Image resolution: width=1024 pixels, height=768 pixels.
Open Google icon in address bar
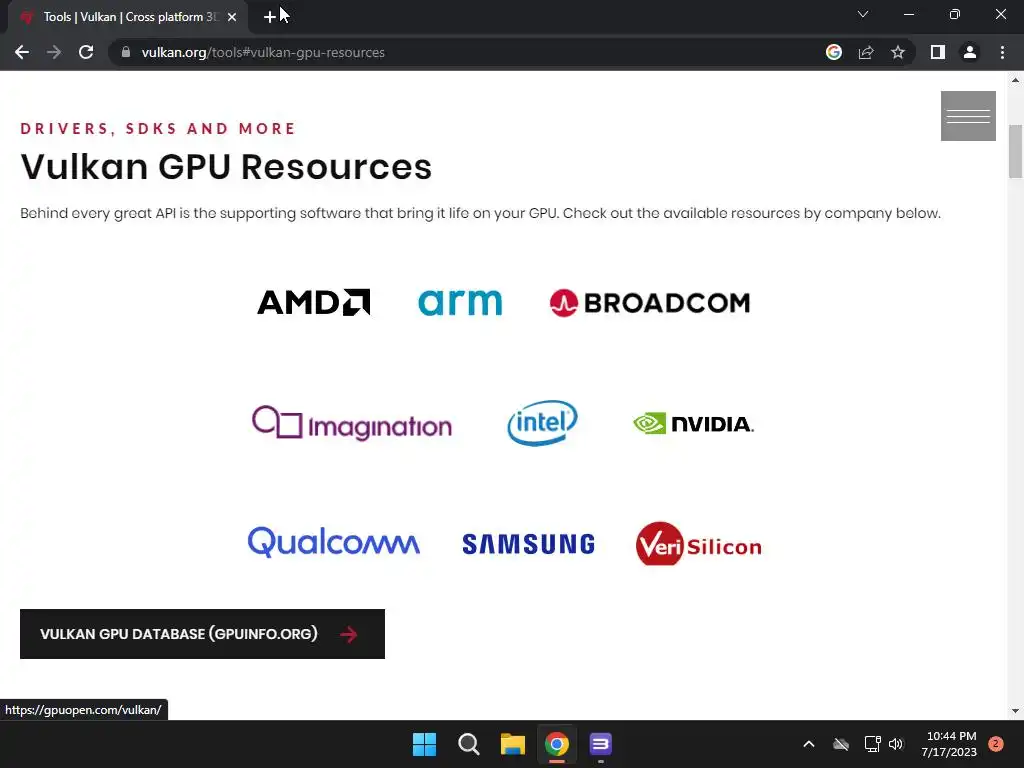tap(834, 52)
